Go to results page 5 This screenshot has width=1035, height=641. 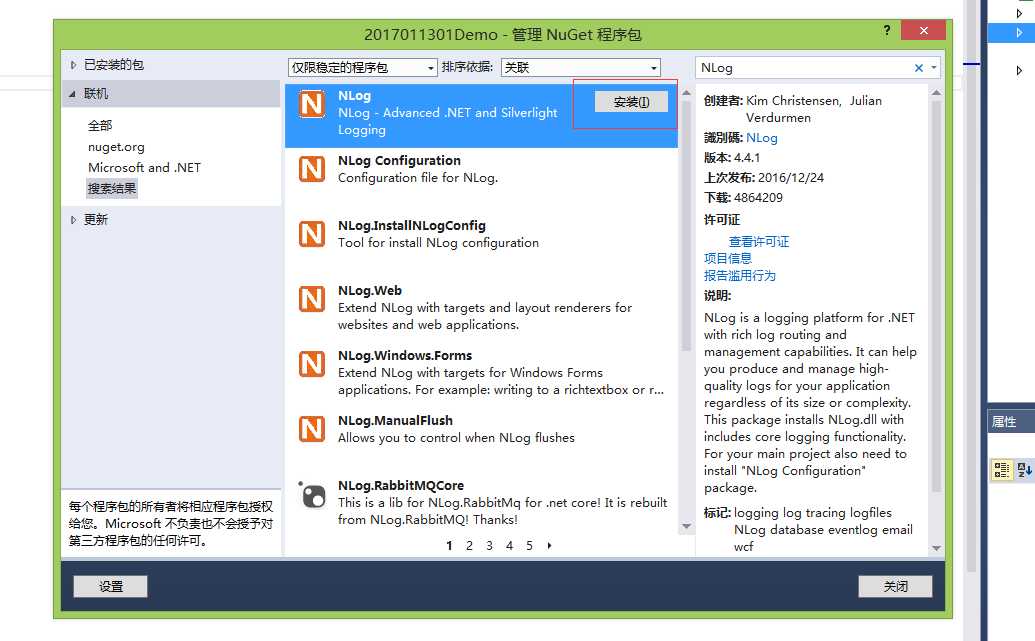pyautogui.click(x=529, y=545)
